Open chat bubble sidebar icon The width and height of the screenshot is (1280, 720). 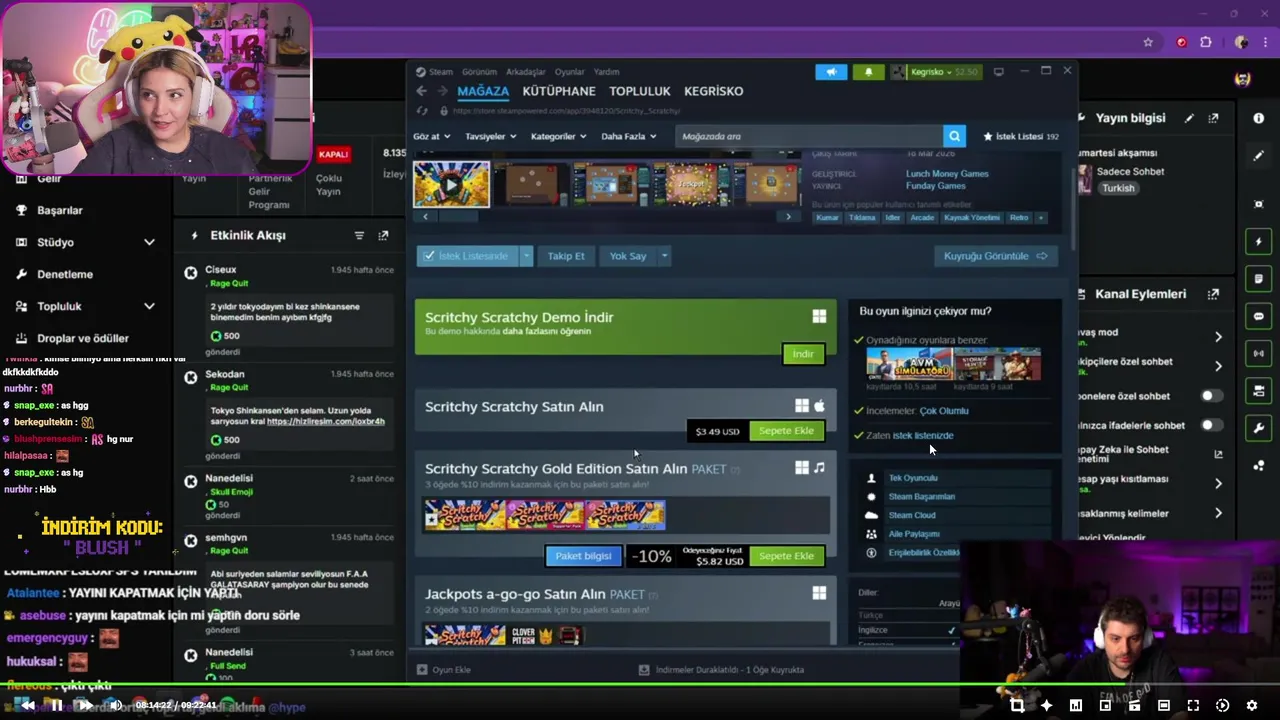coord(1258,316)
